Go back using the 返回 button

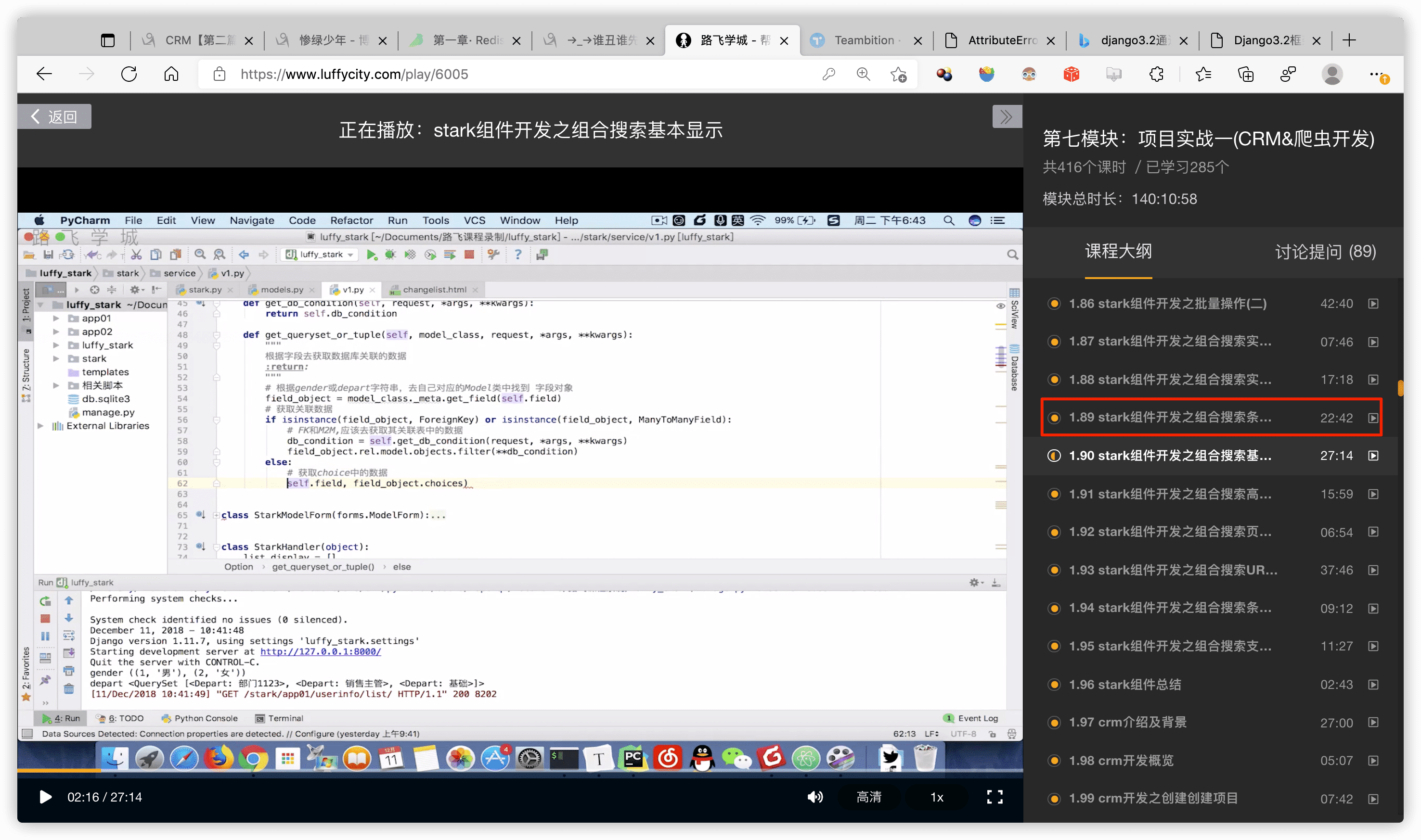[54, 116]
